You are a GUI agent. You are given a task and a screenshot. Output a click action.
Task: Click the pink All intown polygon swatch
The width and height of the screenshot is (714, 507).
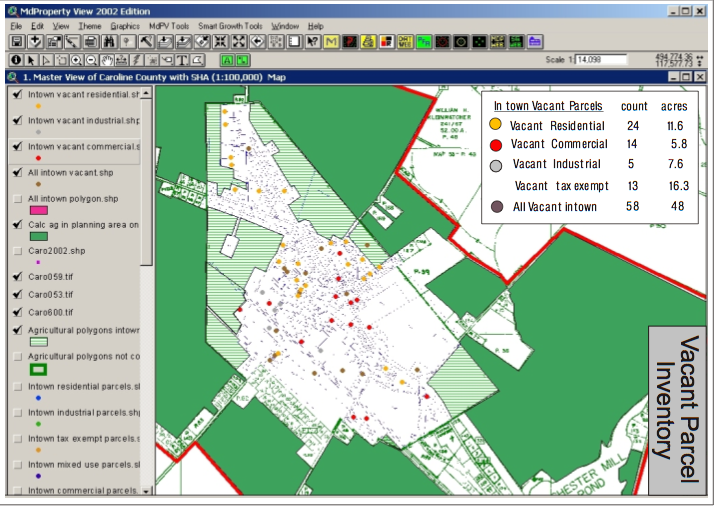[x=39, y=210]
